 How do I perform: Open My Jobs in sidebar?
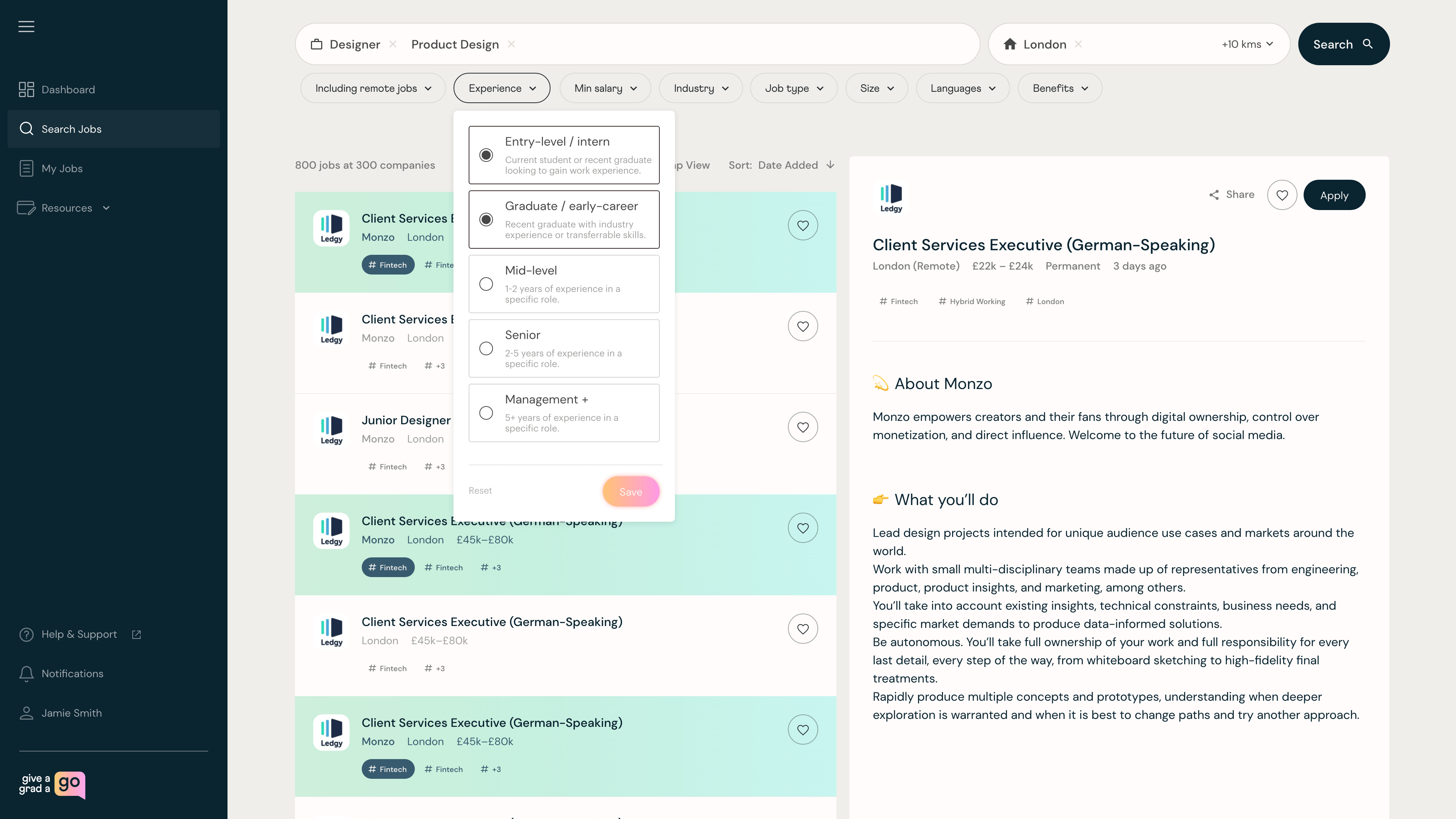click(x=114, y=168)
